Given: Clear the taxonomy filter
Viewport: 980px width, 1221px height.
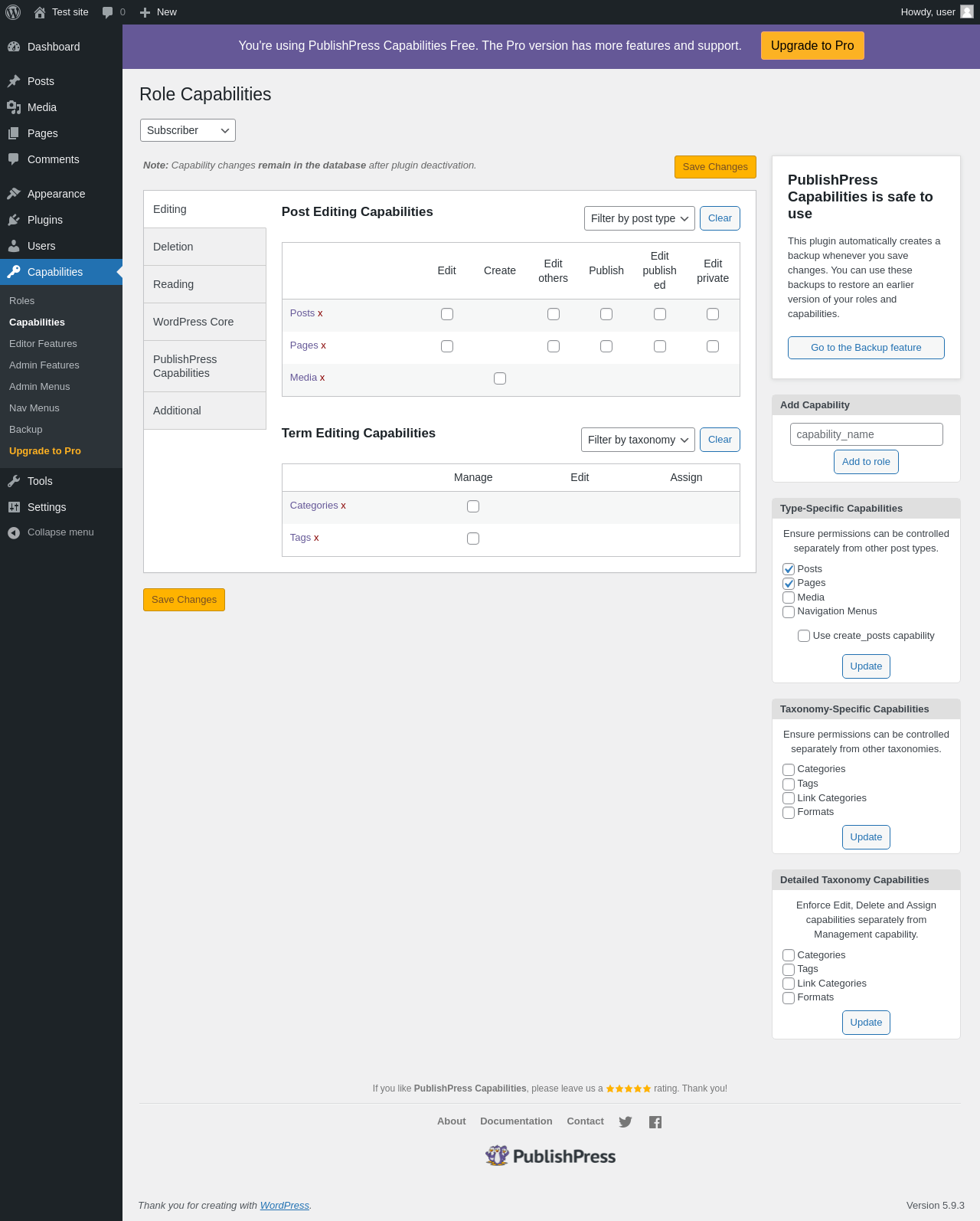Looking at the screenshot, I should (720, 440).
